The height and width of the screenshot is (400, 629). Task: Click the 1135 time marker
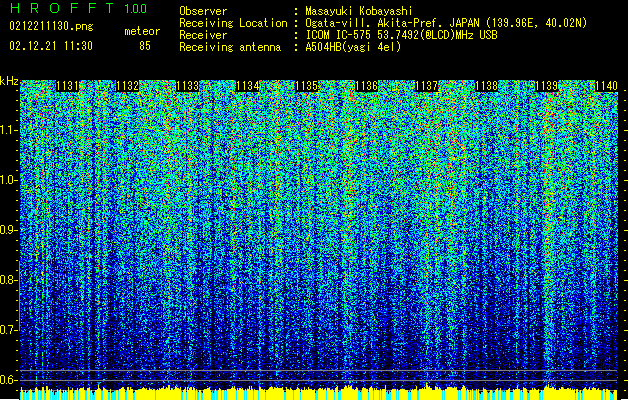[307, 86]
